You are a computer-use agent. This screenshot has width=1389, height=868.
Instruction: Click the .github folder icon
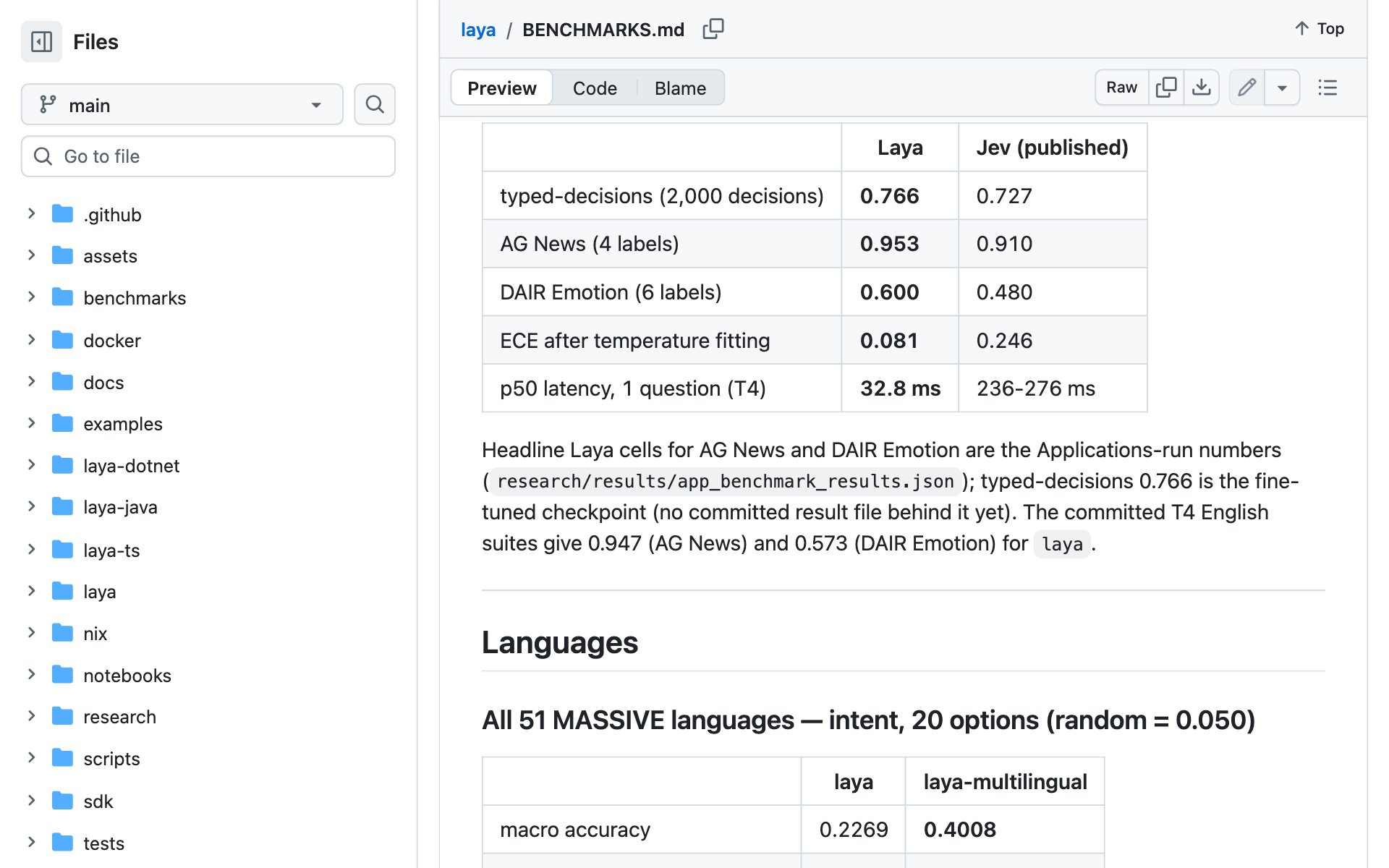click(x=63, y=214)
